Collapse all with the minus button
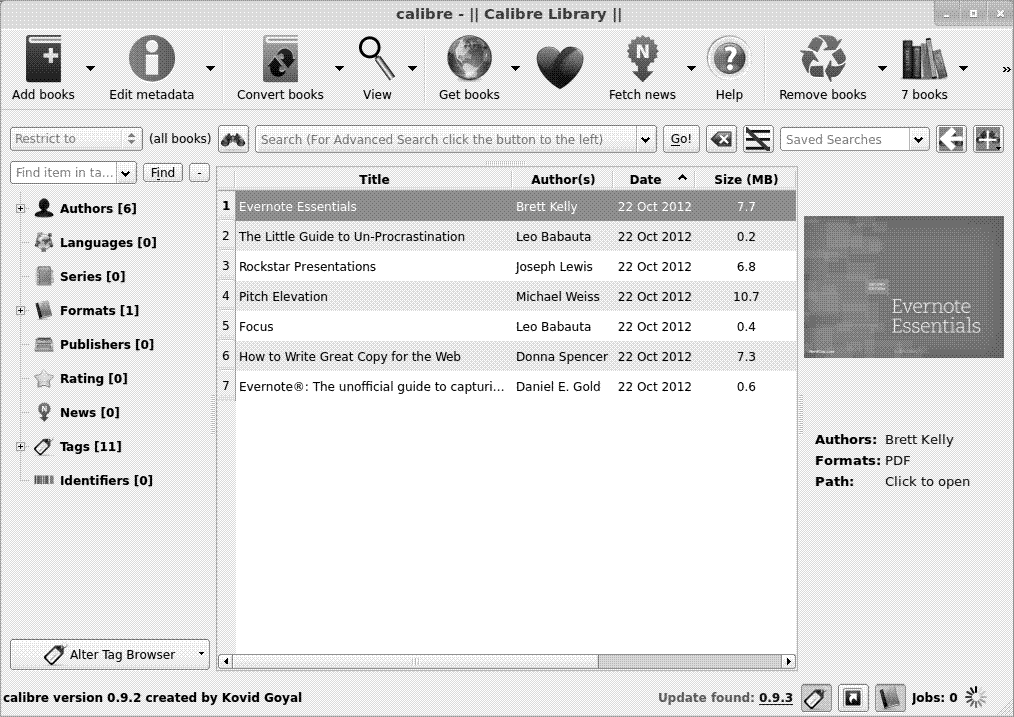Image resolution: width=1014 pixels, height=717 pixels. (199, 173)
